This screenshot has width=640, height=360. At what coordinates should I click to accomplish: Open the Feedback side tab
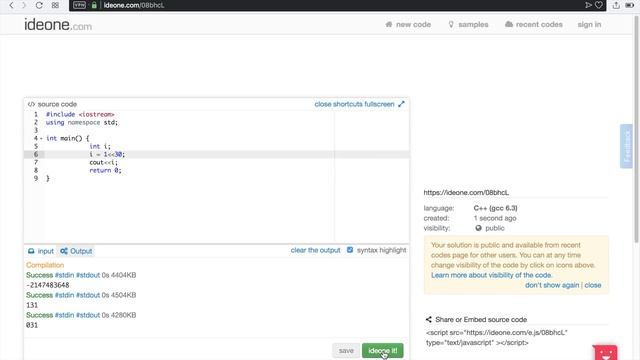(x=626, y=146)
